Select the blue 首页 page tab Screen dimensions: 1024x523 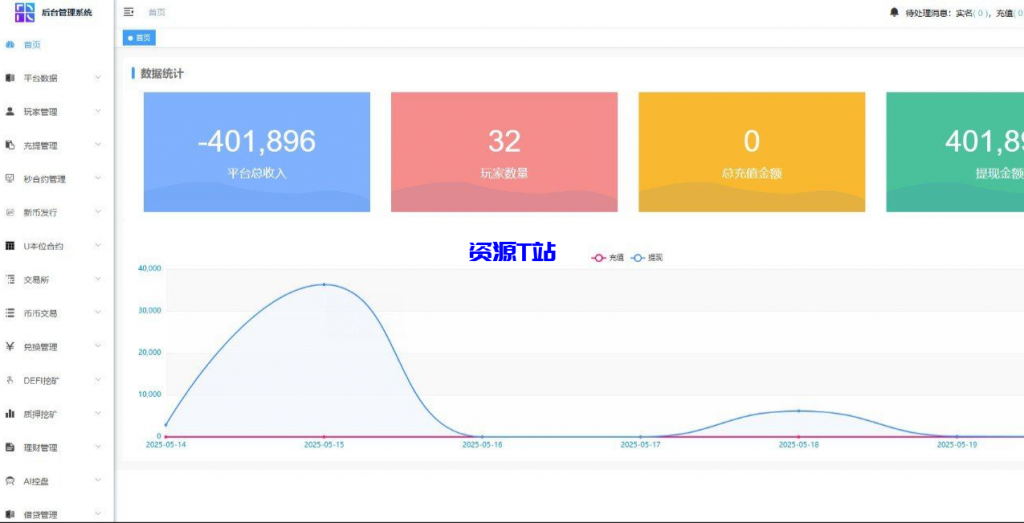pos(139,38)
